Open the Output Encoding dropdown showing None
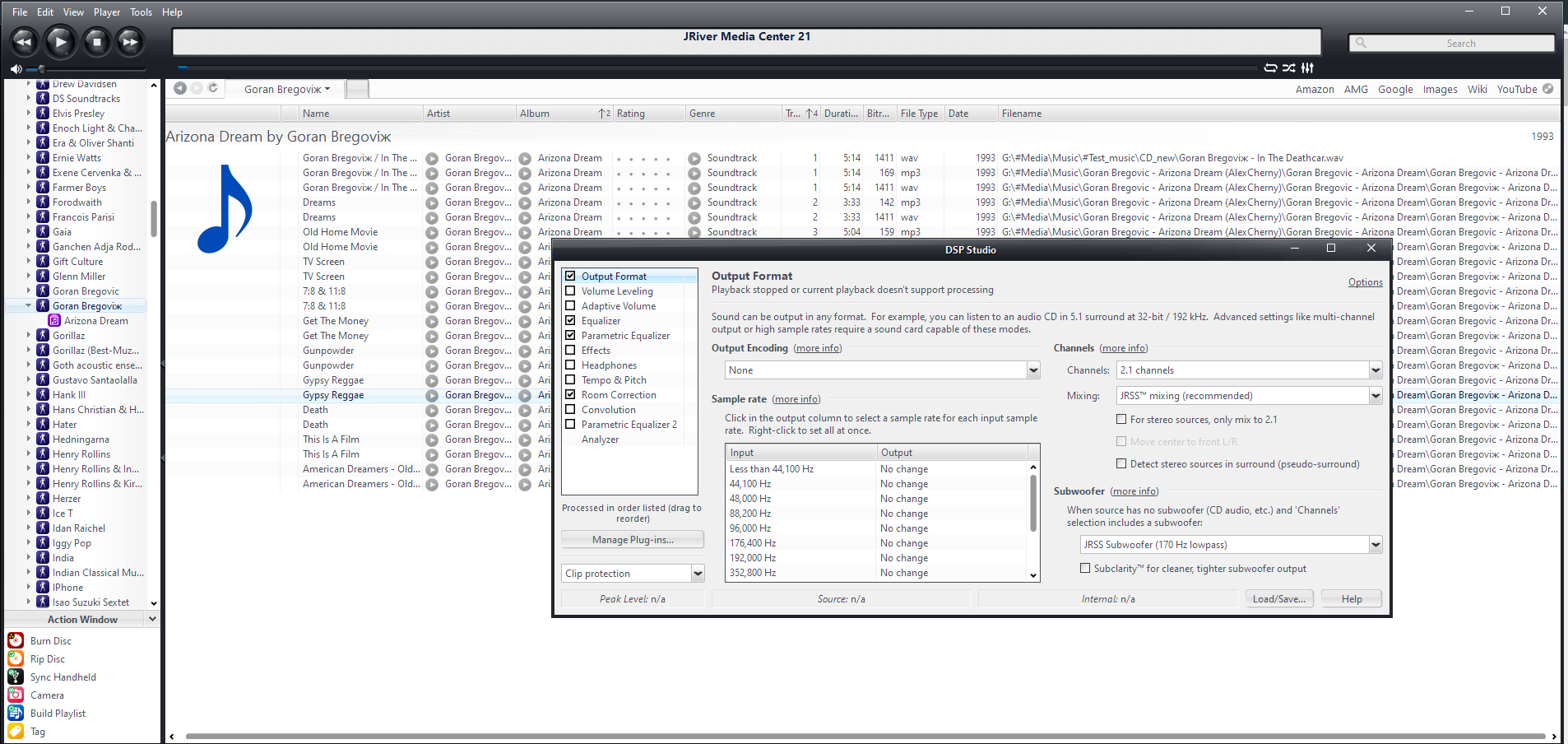1568x744 pixels. tap(882, 370)
